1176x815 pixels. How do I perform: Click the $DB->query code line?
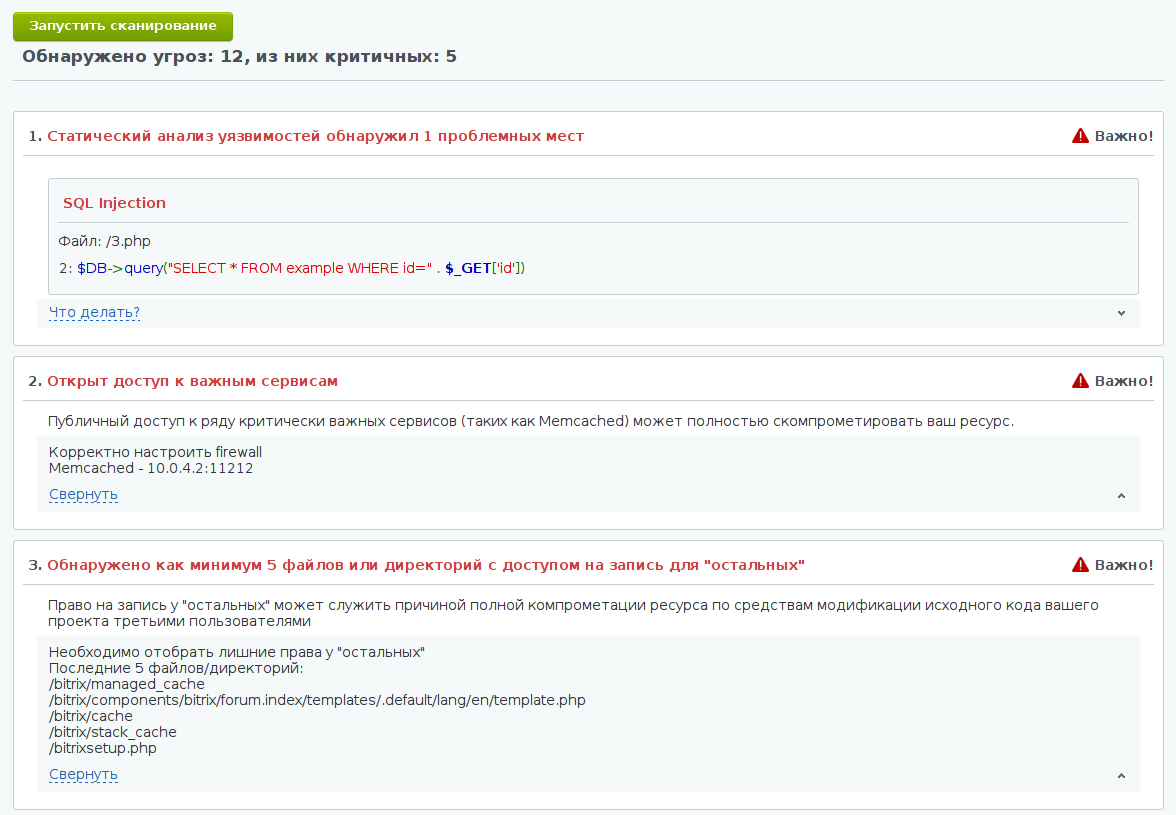[292, 268]
